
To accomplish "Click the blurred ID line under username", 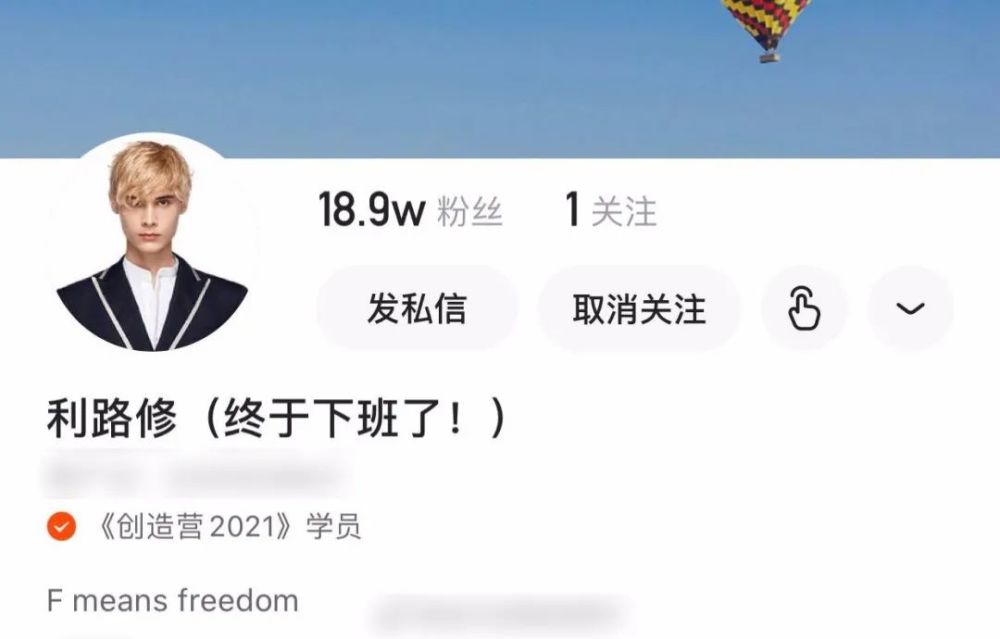I will tap(196, 476).
